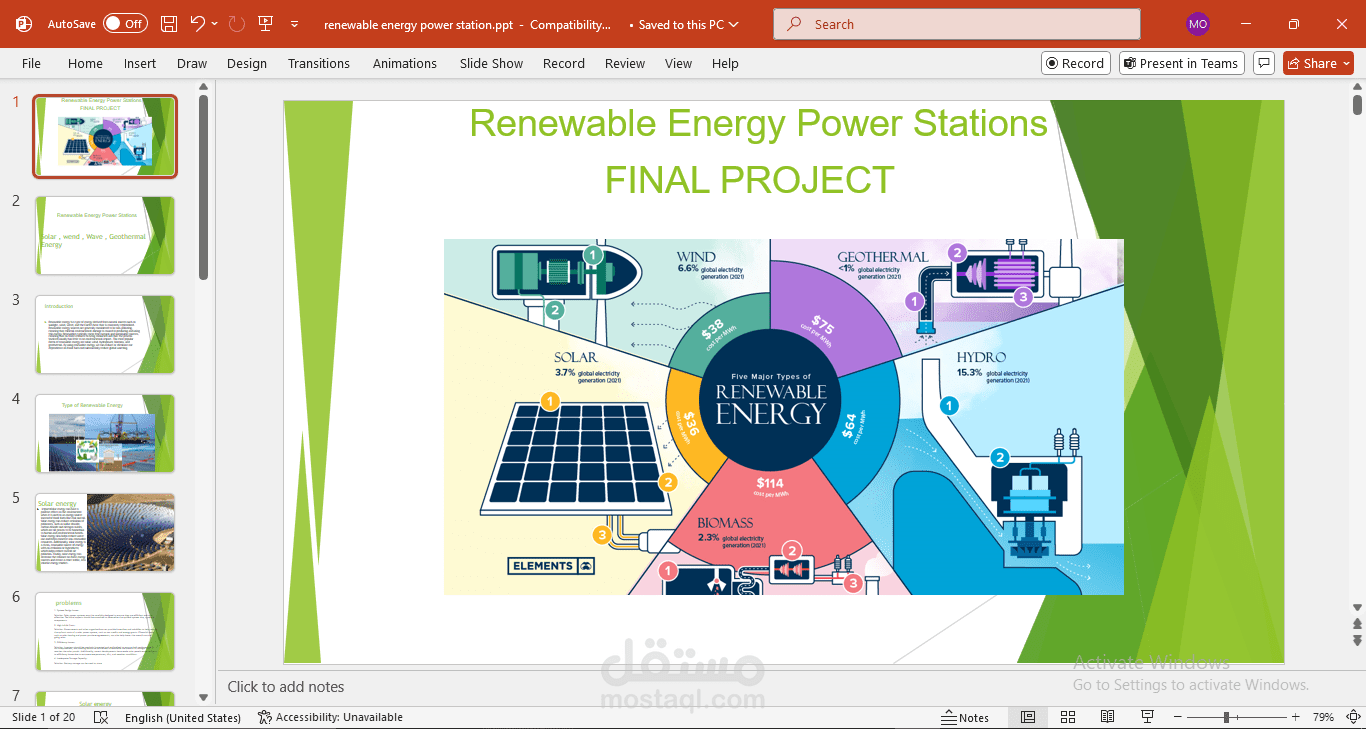Open the Comments pane icon
Screen dimensions: 1366x729
[1264, 63]
